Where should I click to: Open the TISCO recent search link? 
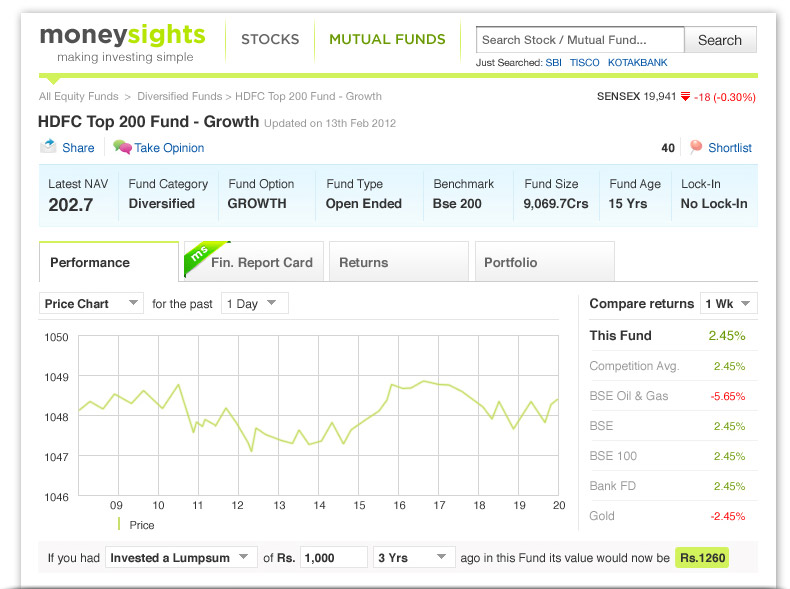pyautogui.click(x=584, y=62)
